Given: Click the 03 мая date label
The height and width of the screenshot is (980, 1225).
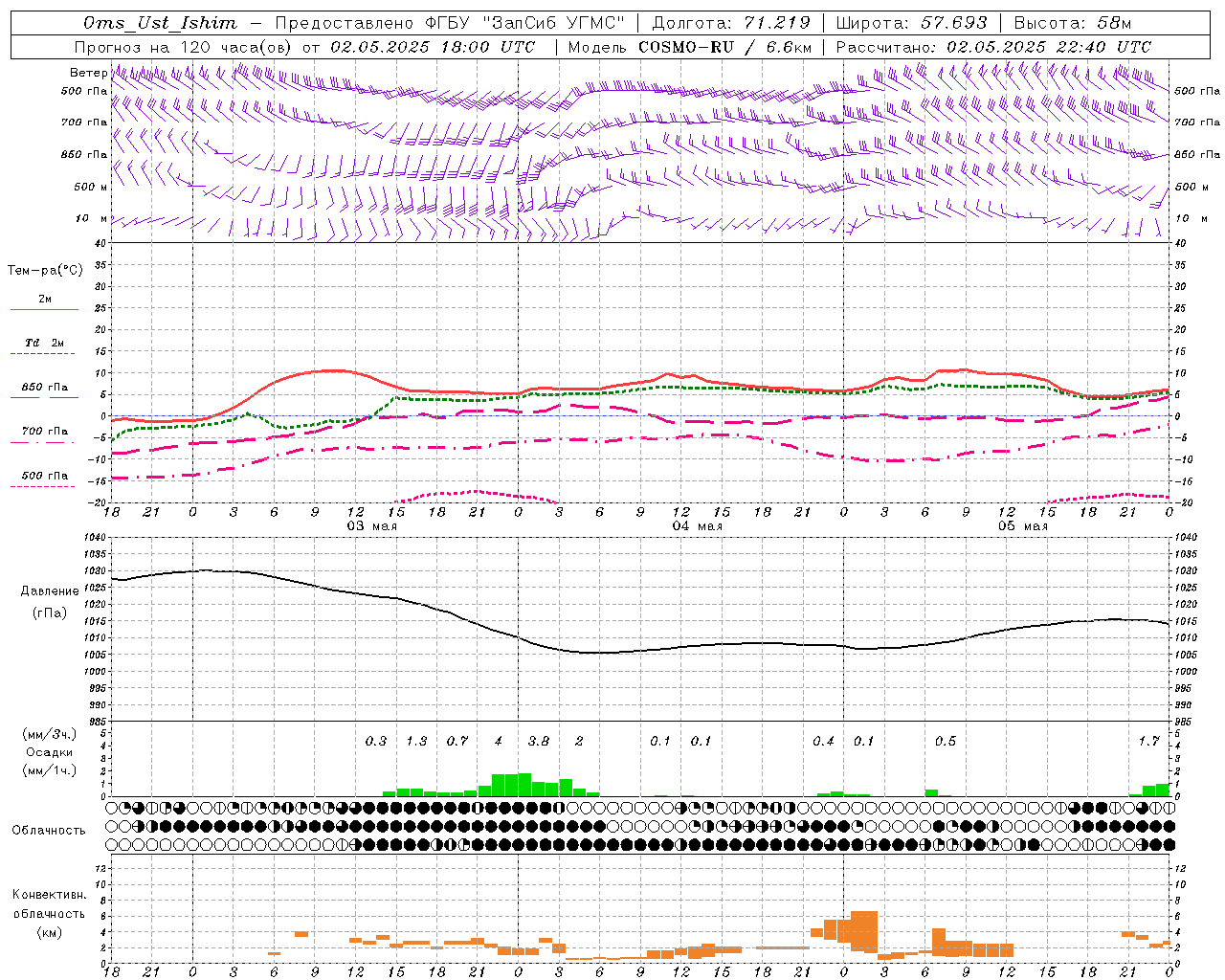Looking at the screenshot, I should pyautogui.click(x=371, y=526).
